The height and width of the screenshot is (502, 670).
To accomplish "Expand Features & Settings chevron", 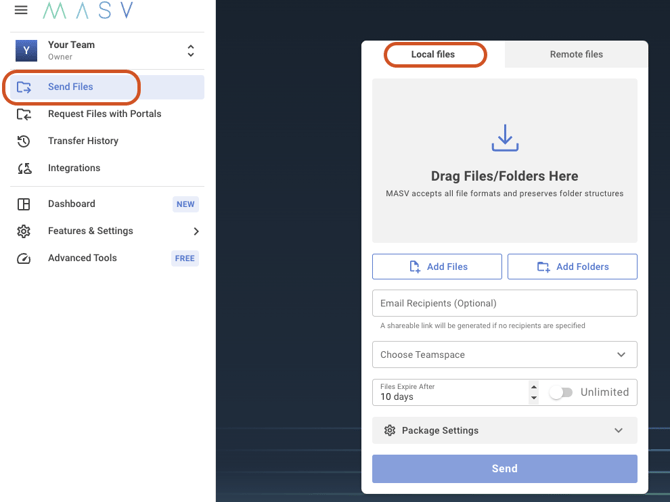I will coord(196,231).
